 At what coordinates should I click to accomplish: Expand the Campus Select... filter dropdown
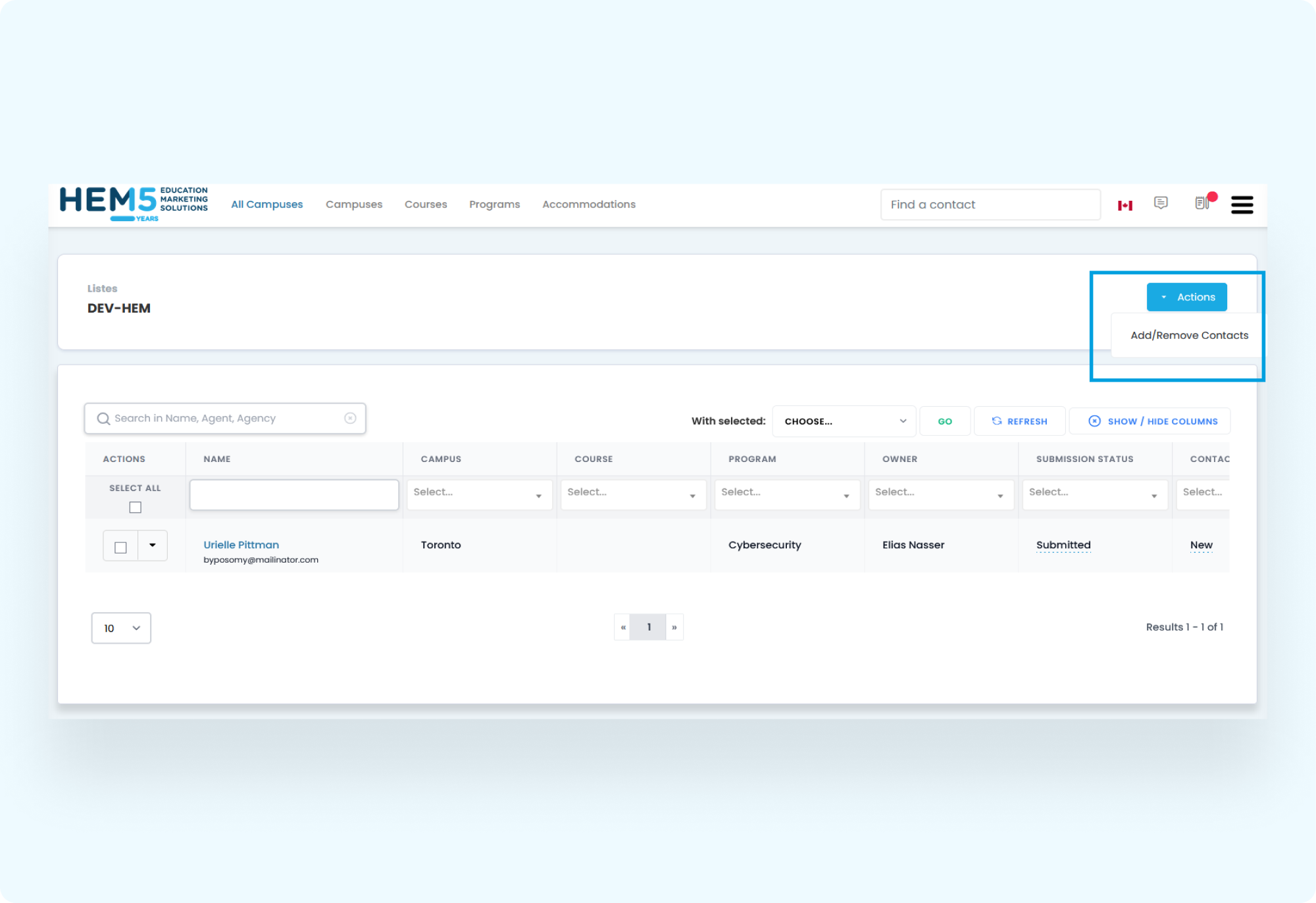[x=479, y=494]
